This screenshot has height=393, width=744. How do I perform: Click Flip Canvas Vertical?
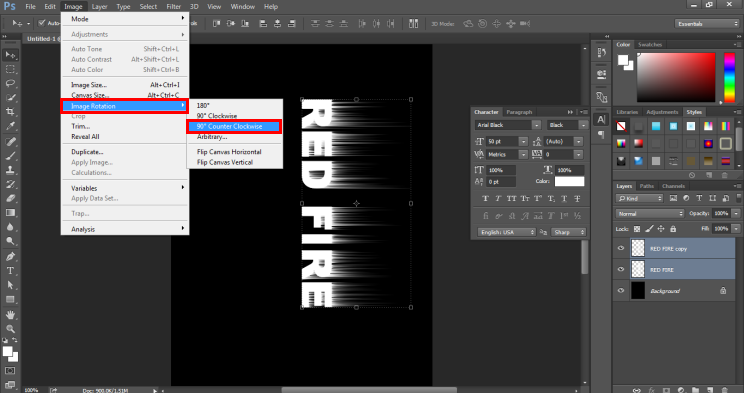[225, 162]
